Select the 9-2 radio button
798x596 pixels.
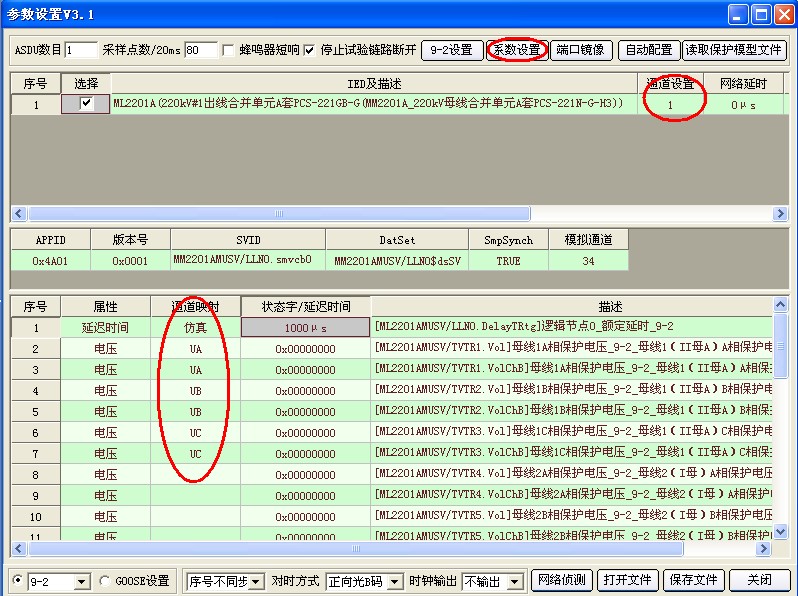point(17,580)
